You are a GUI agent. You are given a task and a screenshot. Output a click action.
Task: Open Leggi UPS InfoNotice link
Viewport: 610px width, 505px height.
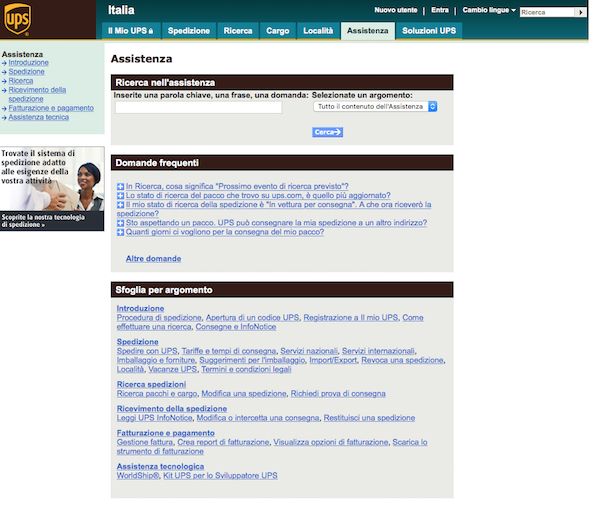tap(154, 418)
